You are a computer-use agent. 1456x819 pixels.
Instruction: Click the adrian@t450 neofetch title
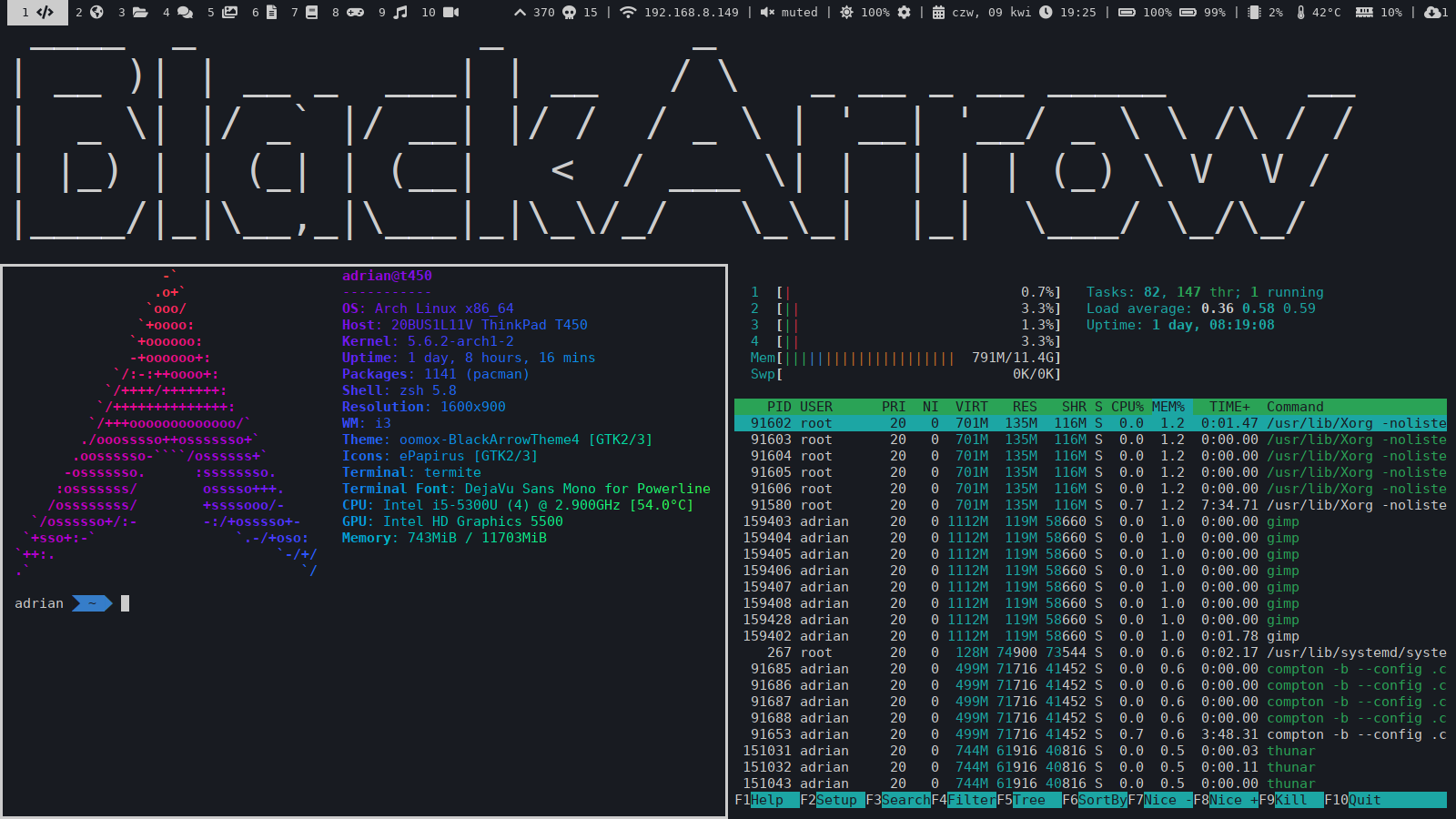coord(387,276)
